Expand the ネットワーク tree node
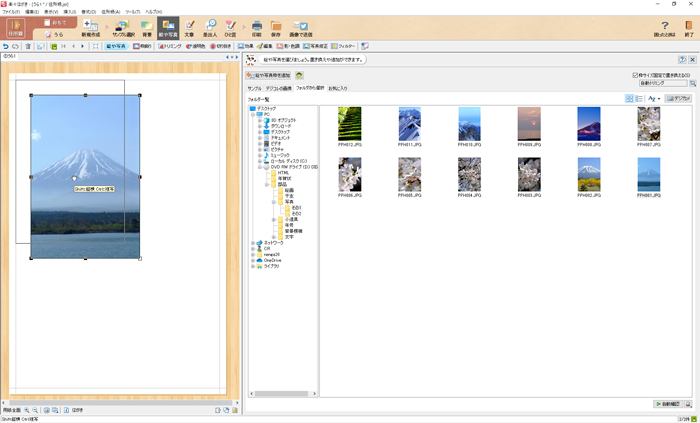700x423 pixels. (253, 242)
